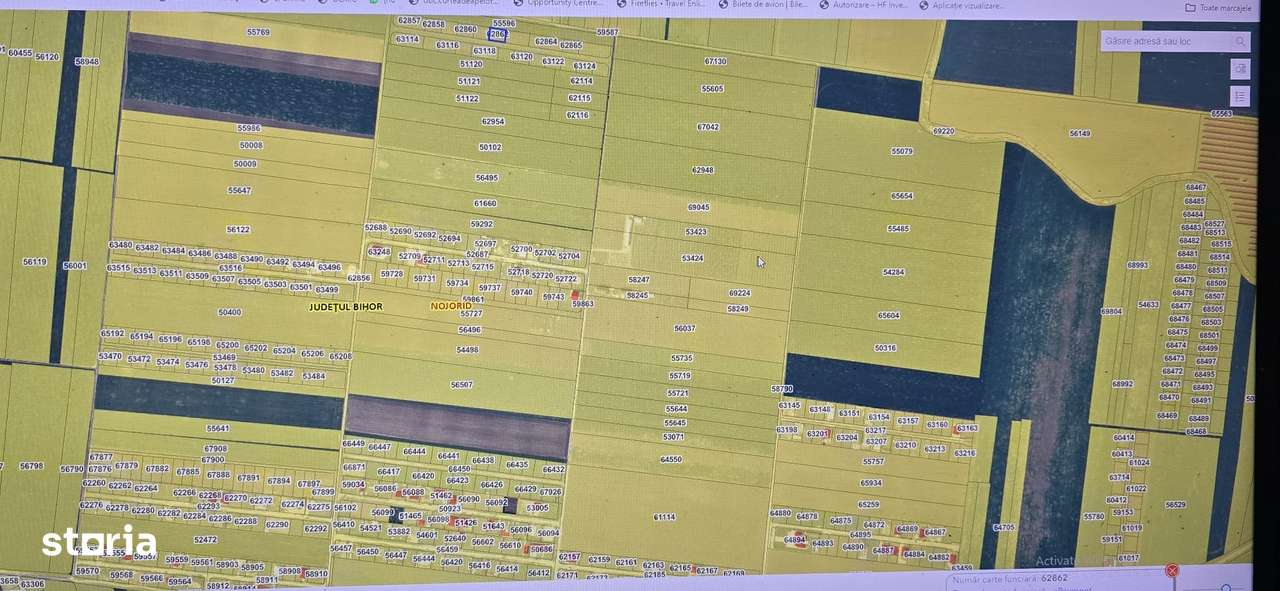Click parcel label 55641
Image resolution: width=1280 pixels, height=591 pixels.
coord(218,428)
